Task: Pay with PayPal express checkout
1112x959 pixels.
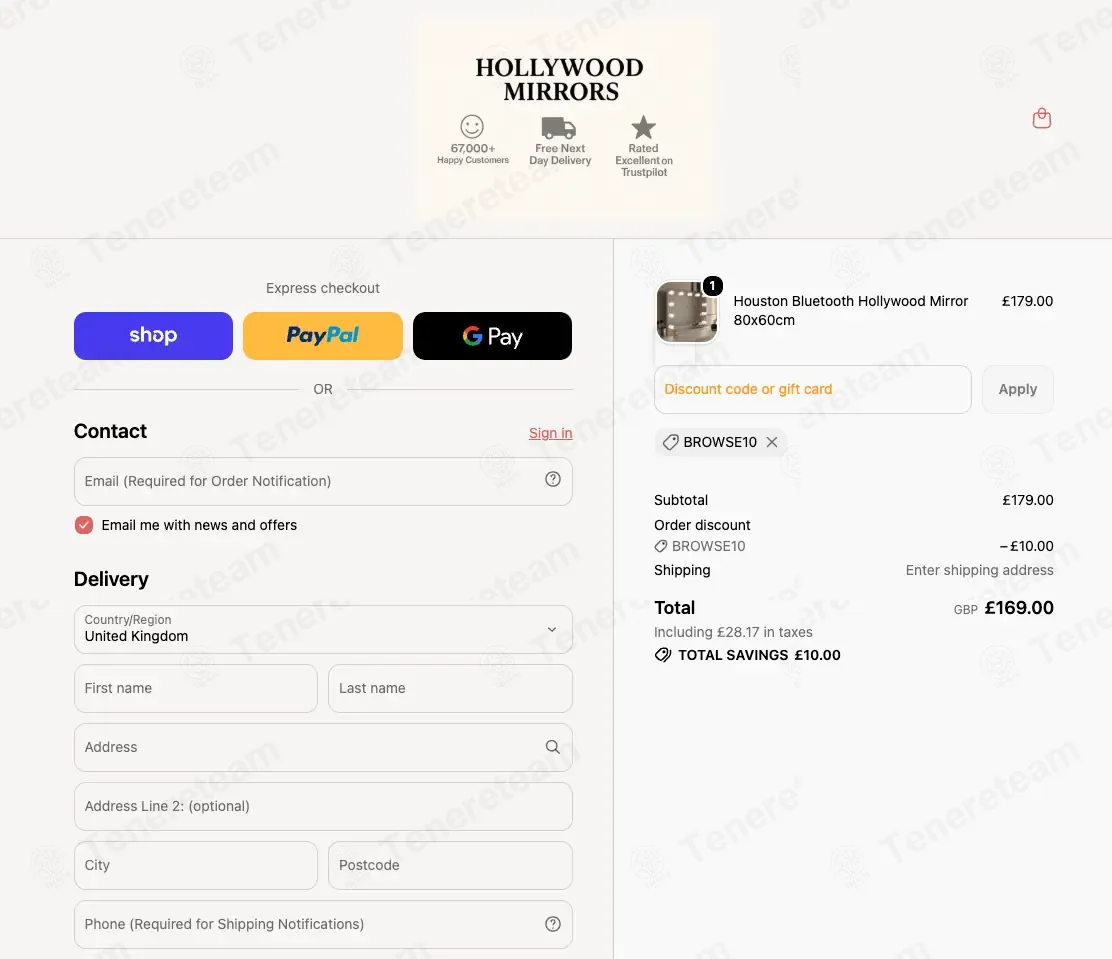Action: (323, 336)
